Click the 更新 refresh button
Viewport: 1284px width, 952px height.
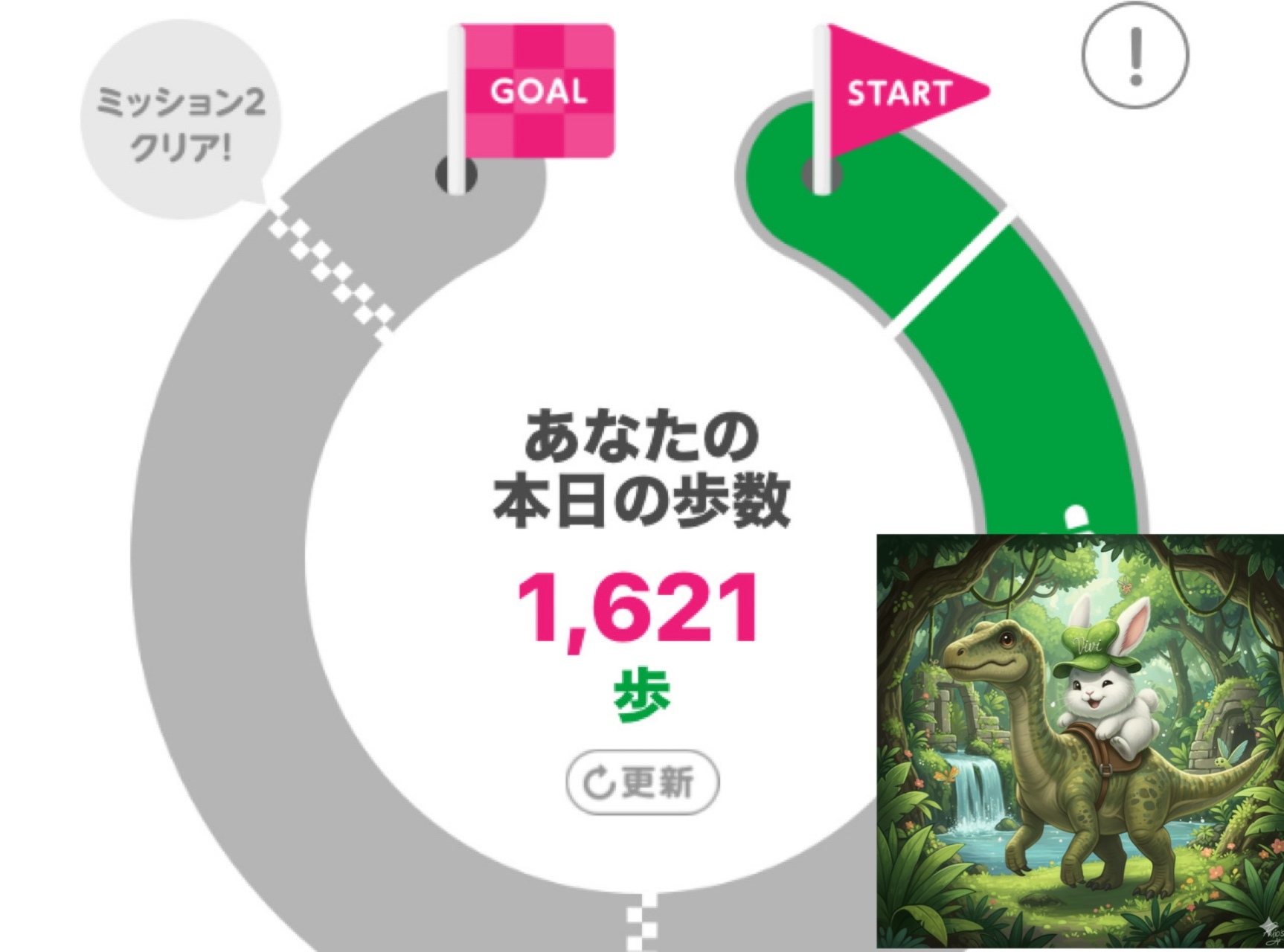[x=643, y=782]
